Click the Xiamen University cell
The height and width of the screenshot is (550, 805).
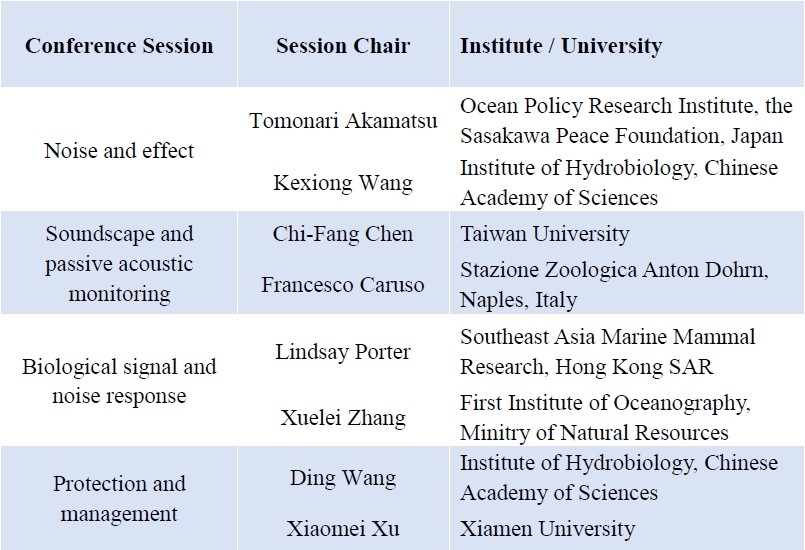point(547,528)
